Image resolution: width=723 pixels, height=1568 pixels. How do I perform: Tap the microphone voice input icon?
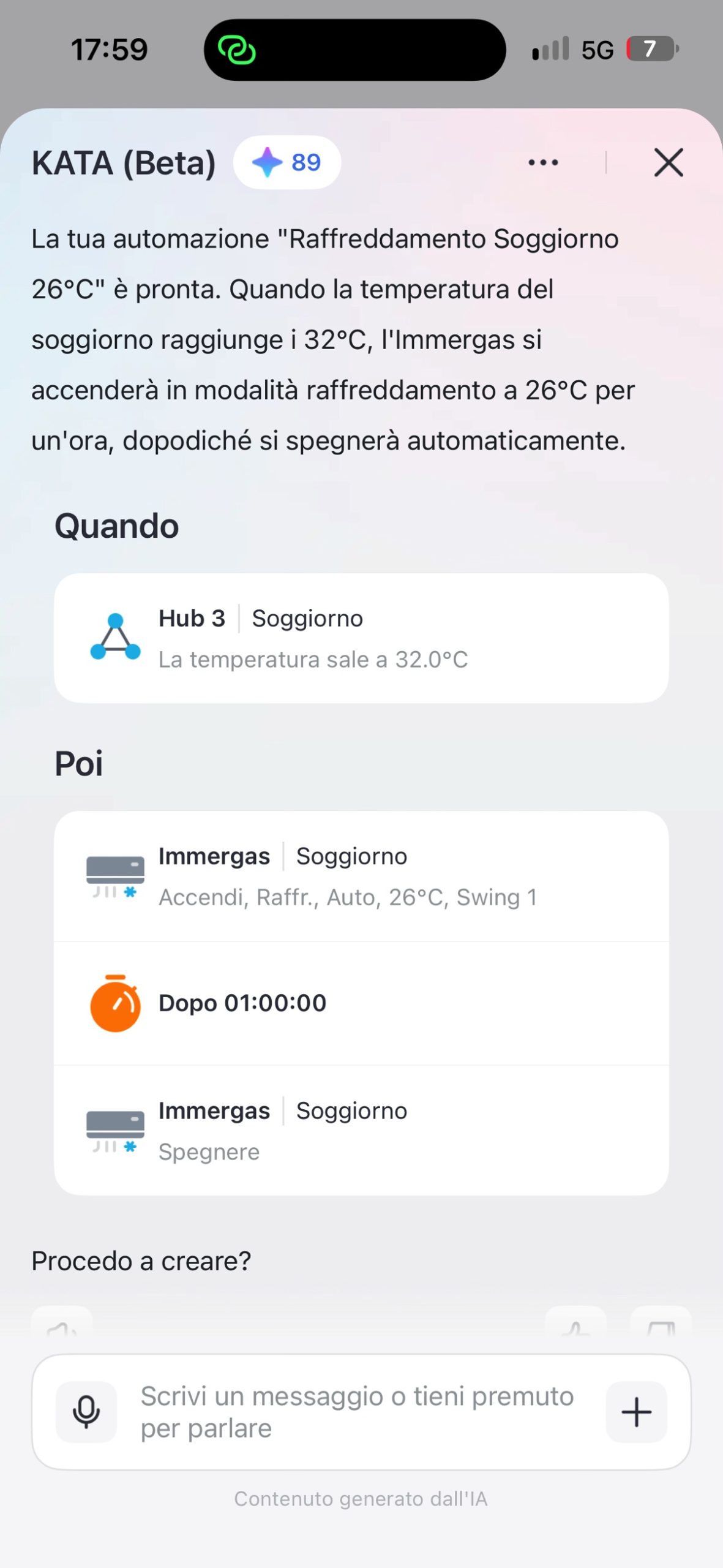pos(86,1411)
